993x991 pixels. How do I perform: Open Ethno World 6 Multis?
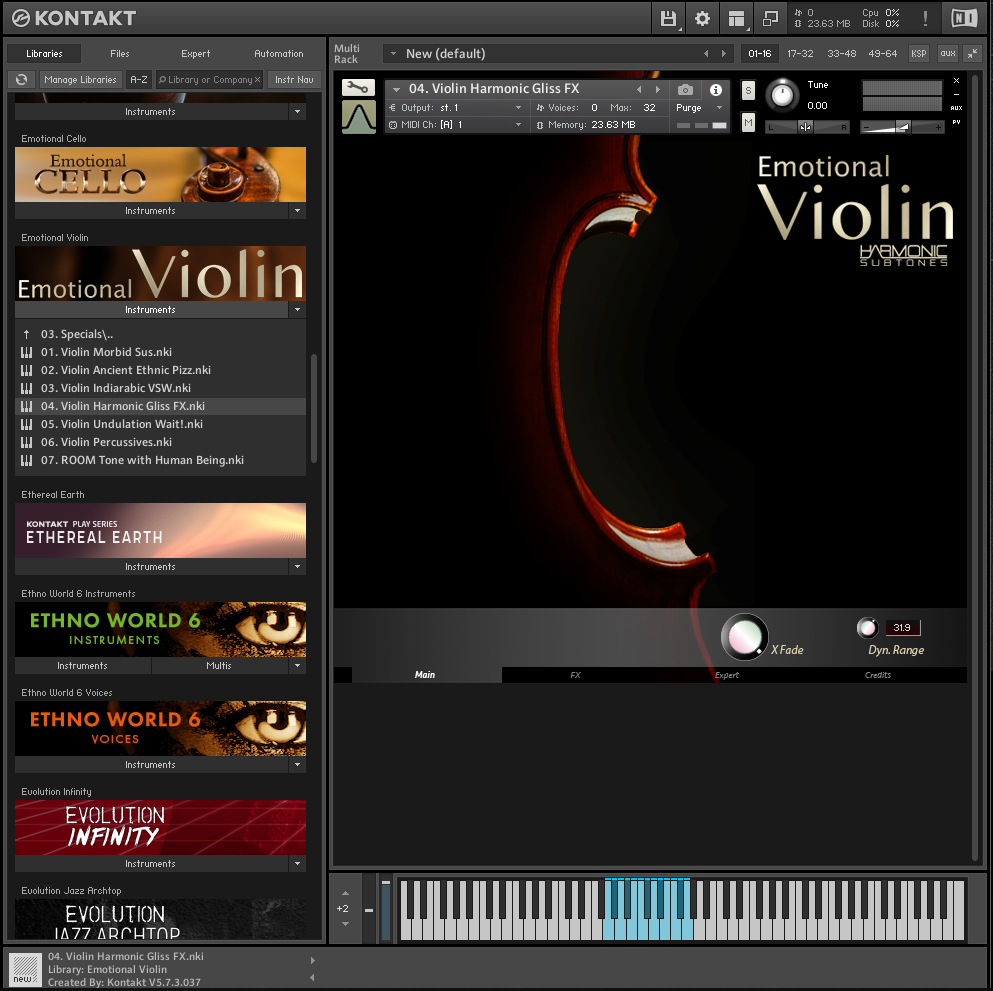(x=219, y=666)
